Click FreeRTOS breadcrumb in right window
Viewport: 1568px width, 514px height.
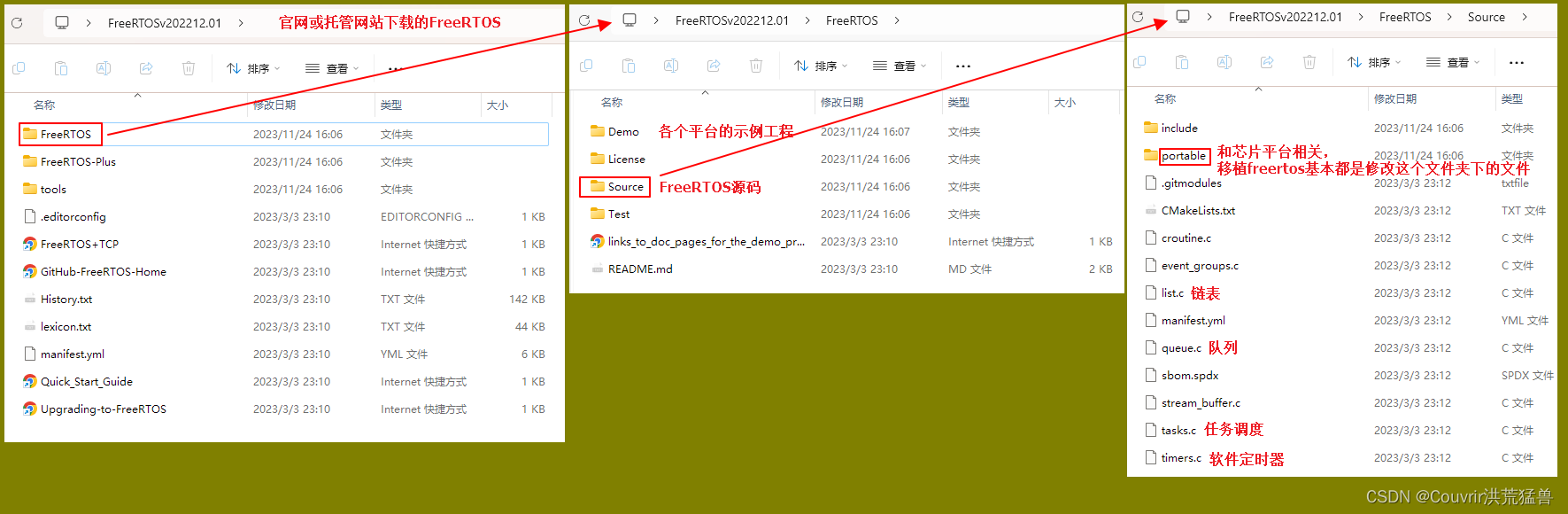point(1405,17)
